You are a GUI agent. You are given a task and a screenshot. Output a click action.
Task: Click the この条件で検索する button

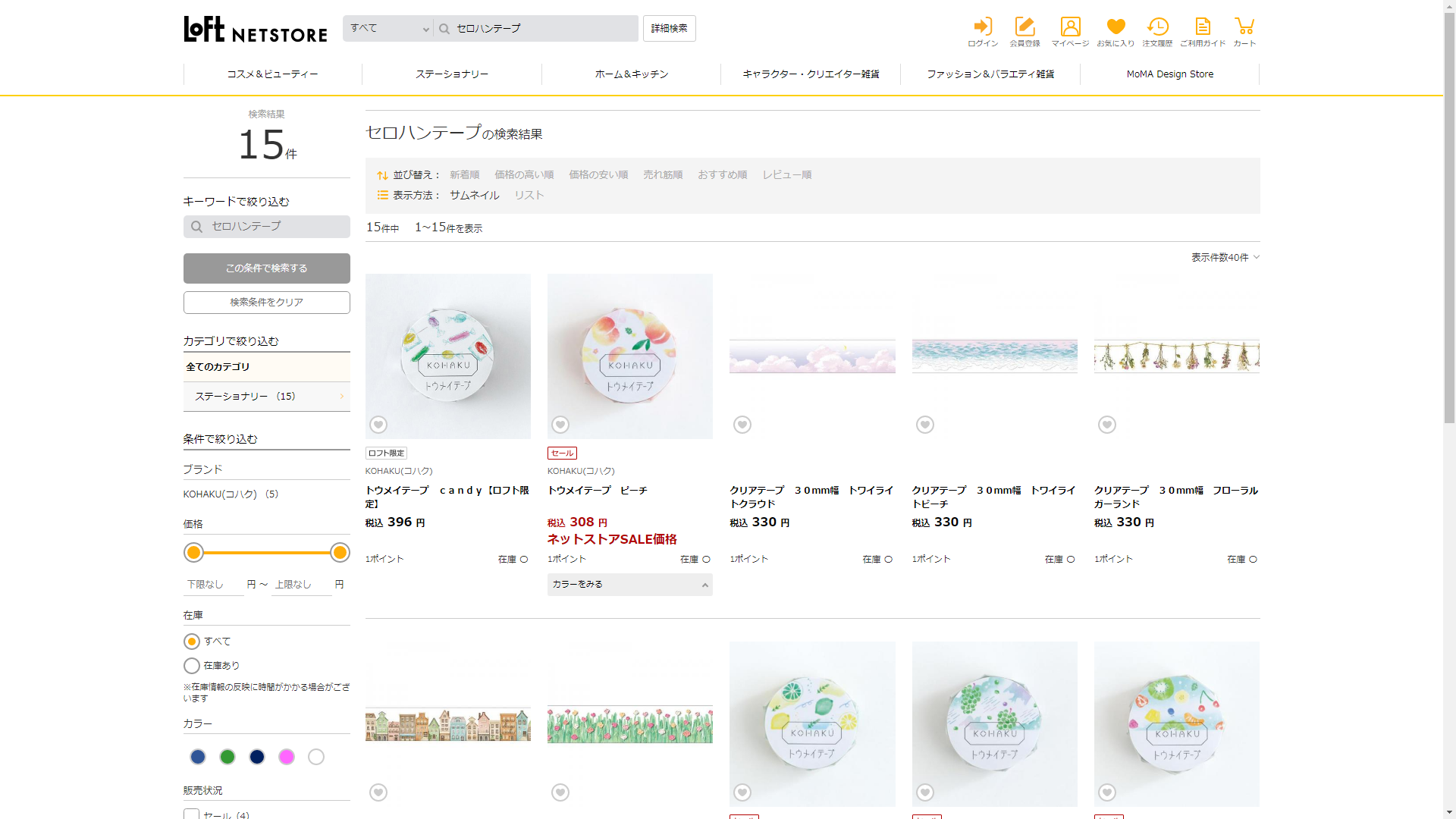pyautogui.click(x=266, y=268)
